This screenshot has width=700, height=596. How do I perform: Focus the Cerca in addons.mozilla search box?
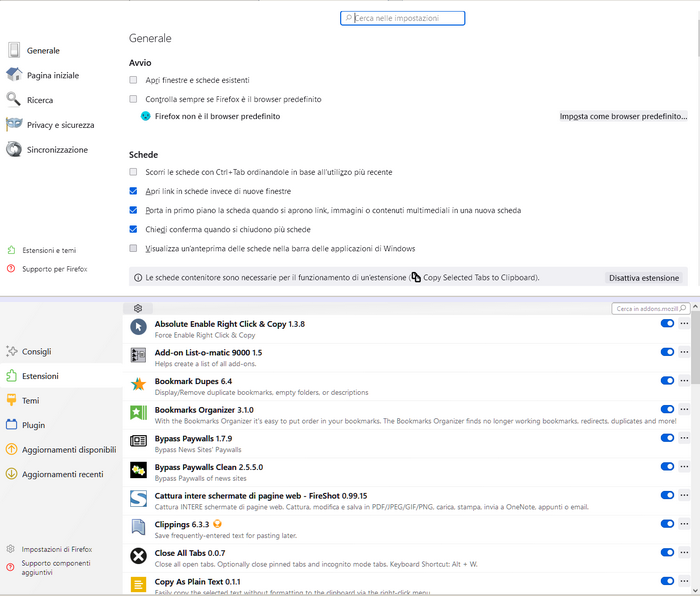(650, 308)
